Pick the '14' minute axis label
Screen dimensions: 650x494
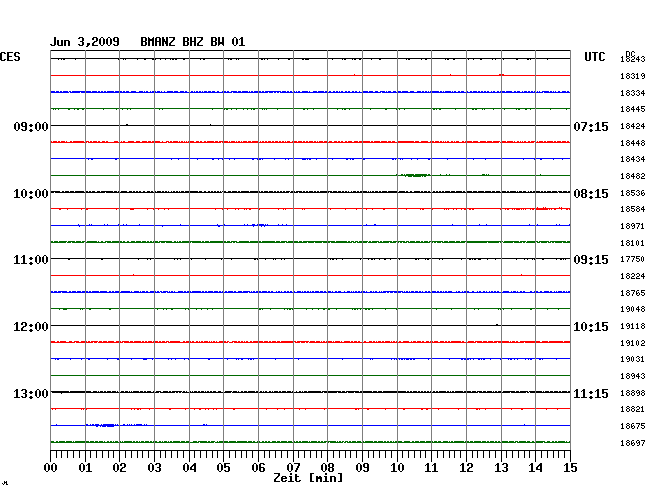click(535, 468)
